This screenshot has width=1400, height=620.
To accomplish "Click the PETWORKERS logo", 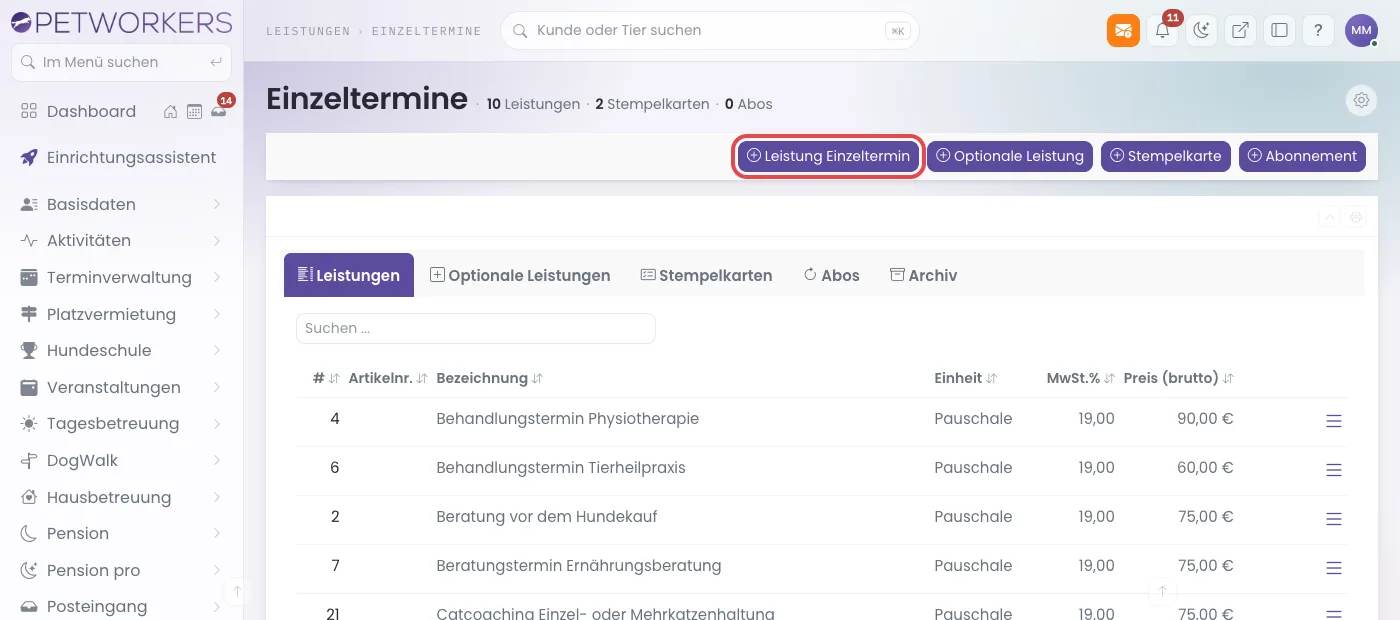I will tap(120, 21).
